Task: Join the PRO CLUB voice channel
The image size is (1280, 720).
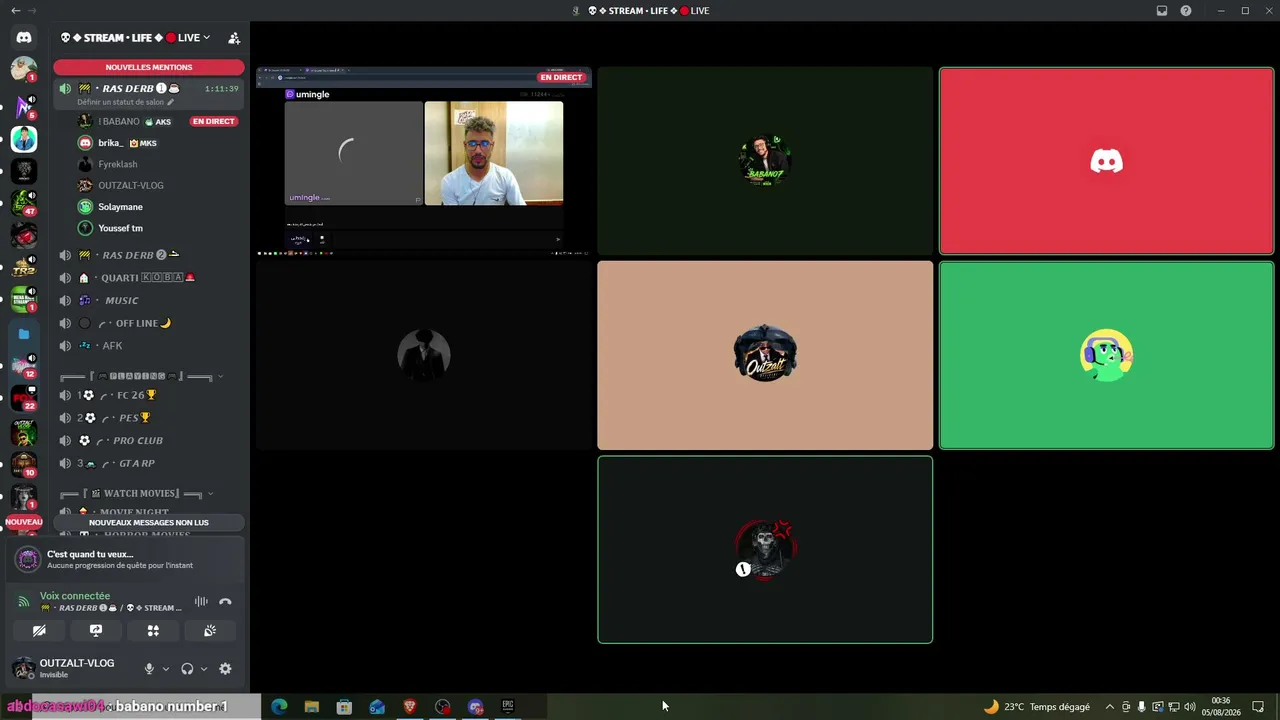Action: tap(149, 440)
